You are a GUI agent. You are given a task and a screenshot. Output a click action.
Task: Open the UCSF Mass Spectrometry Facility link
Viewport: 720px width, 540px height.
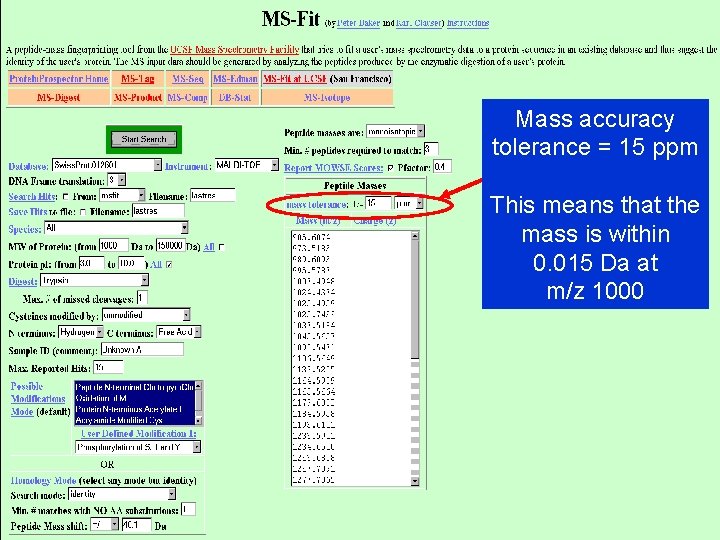(235, 50)
